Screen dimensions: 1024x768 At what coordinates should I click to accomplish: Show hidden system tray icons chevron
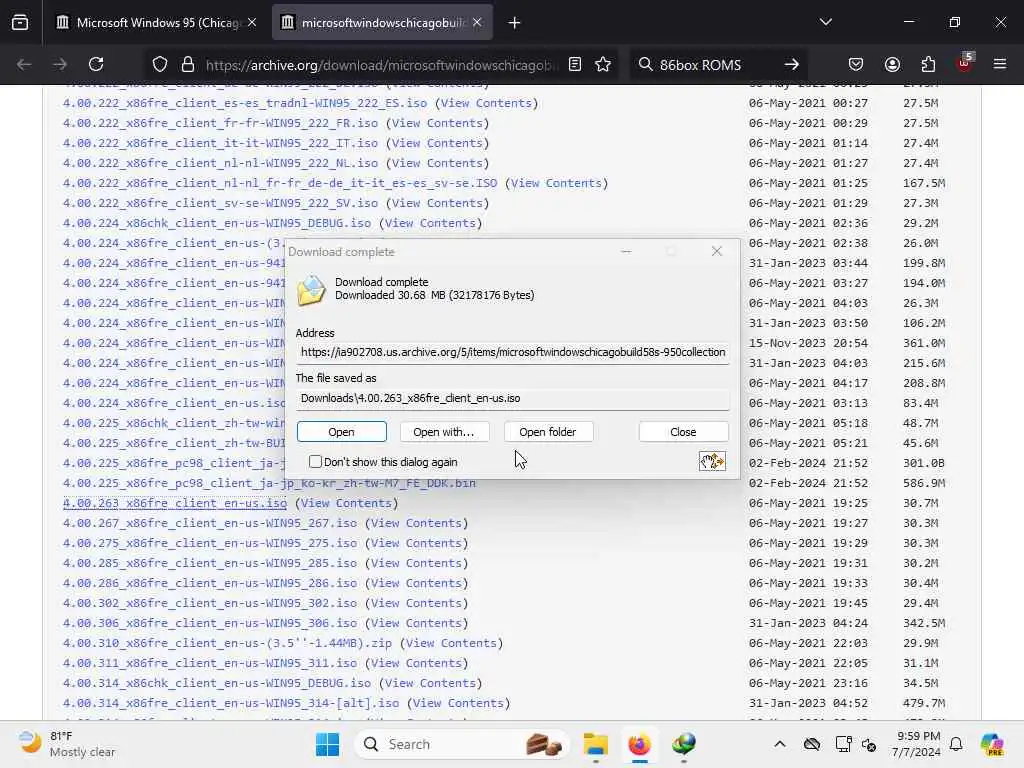coord(780,744)
